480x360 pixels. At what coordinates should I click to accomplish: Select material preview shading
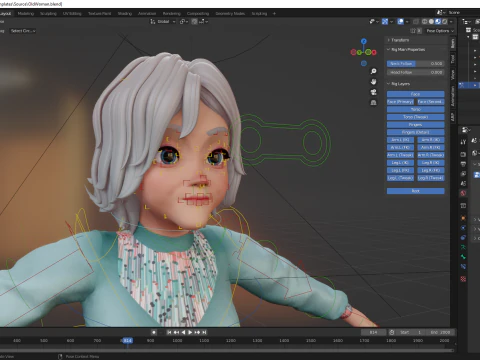pos(438,22)
